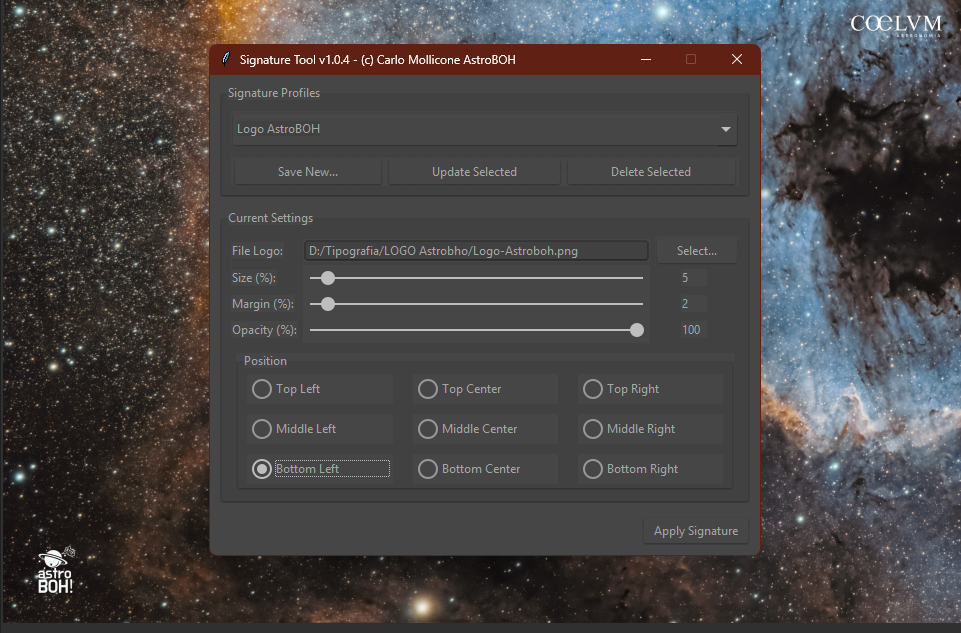This screenshot has width=961, height=633.
Task: Close the Signature Tool window
Action: 737,59
